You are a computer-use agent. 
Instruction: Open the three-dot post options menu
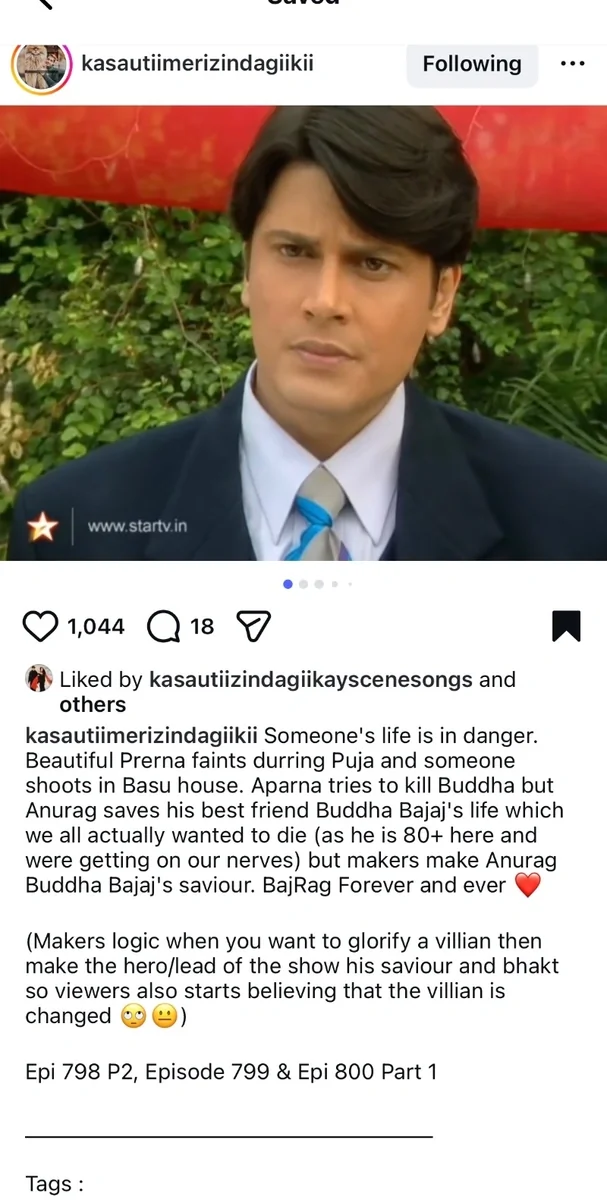tap(572, 63)
